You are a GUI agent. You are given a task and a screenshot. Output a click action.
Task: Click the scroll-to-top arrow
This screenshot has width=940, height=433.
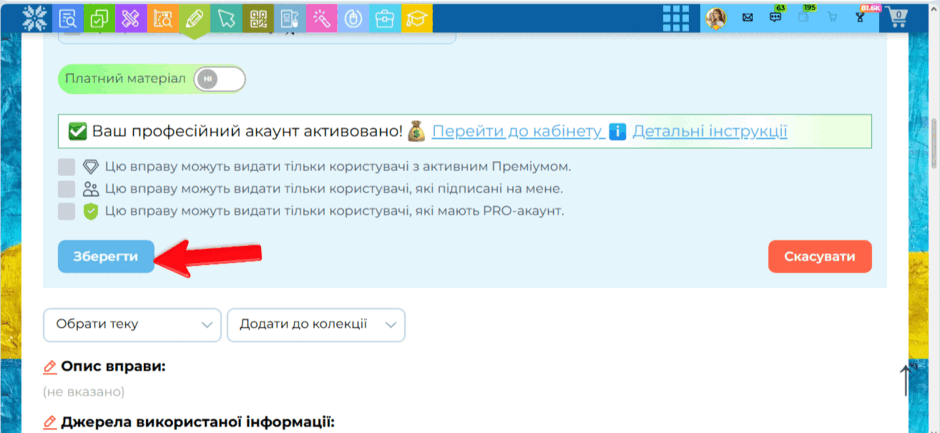(905, 380)
